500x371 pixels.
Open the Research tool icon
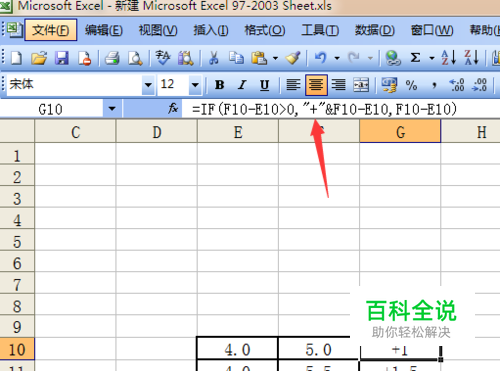click(x=186, y=58)
